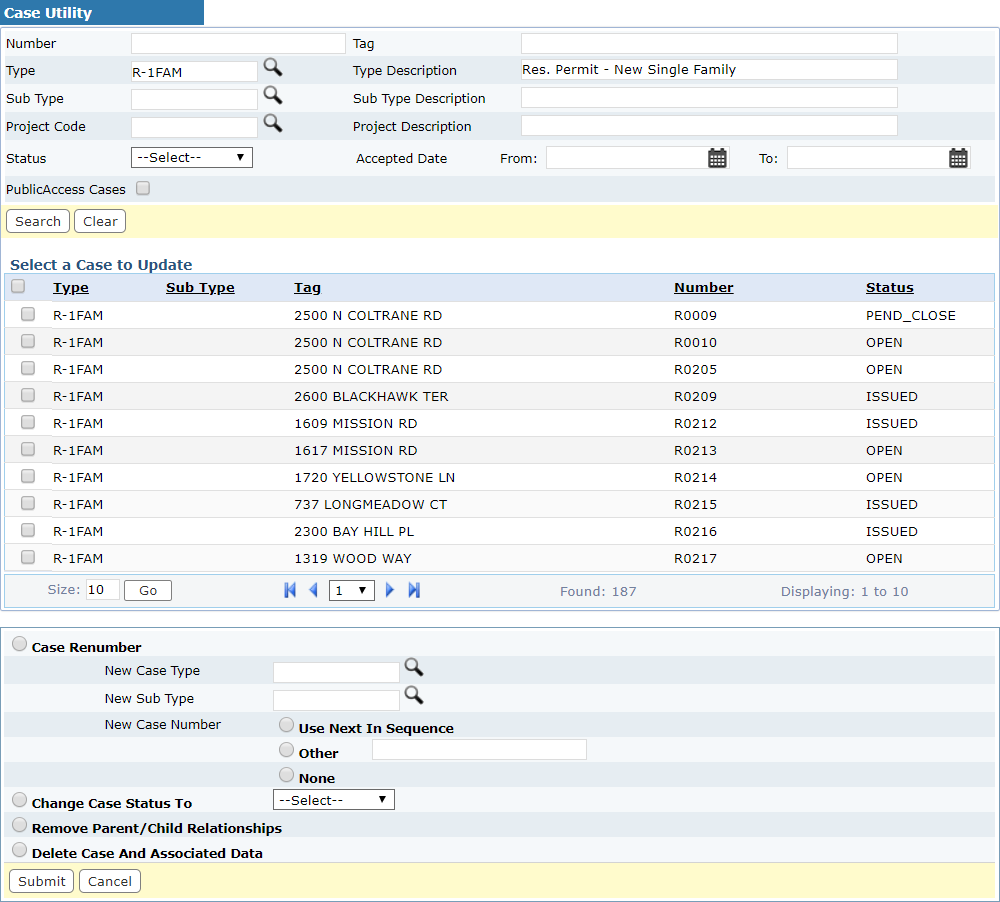1000x902 pixels.
Task: Enable the PublicAccess Cases checkbox
Action: pyautogui.click(x=143, y=188)
